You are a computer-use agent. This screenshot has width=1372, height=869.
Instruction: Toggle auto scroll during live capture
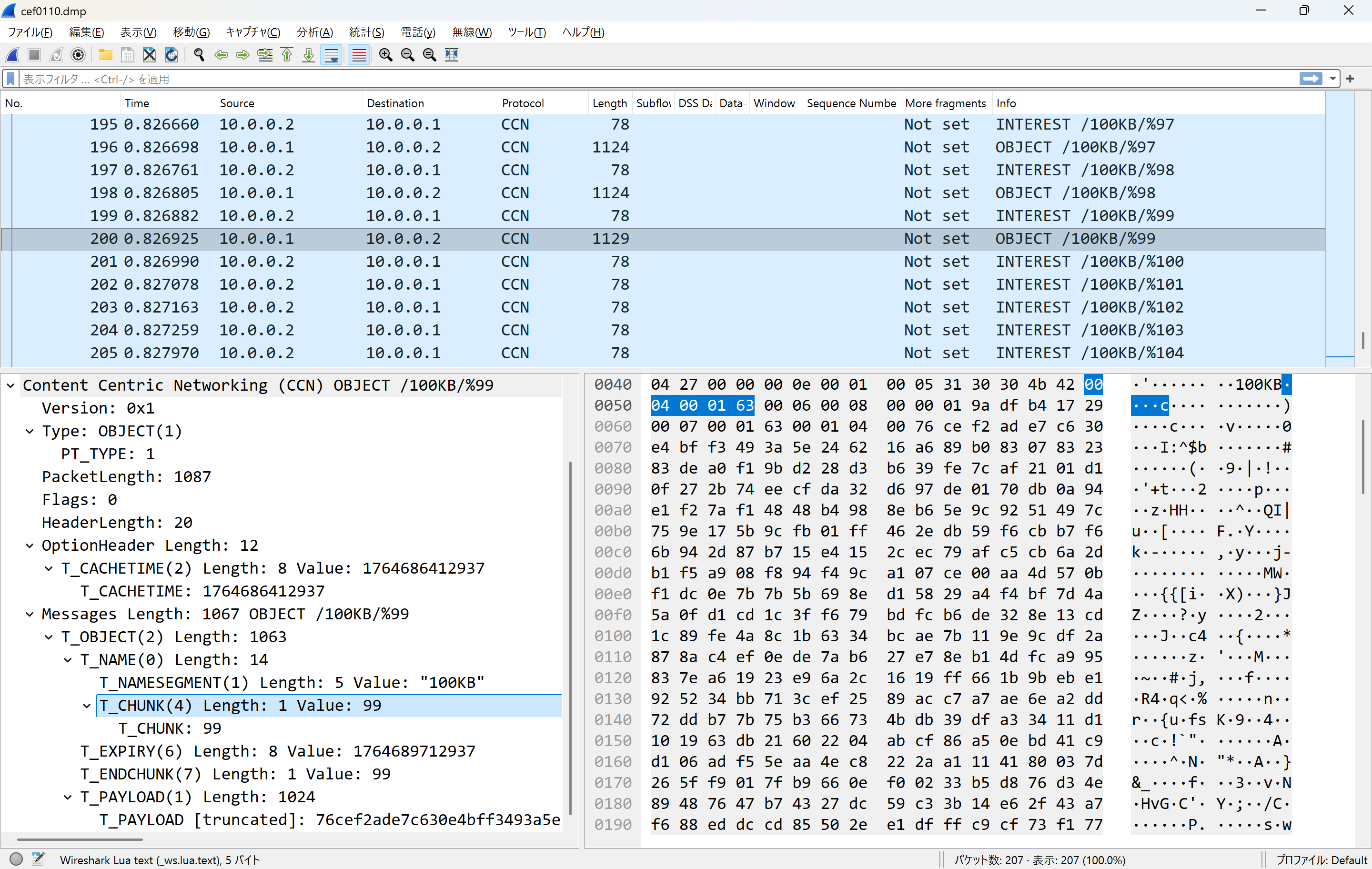(x=331, y=55)
